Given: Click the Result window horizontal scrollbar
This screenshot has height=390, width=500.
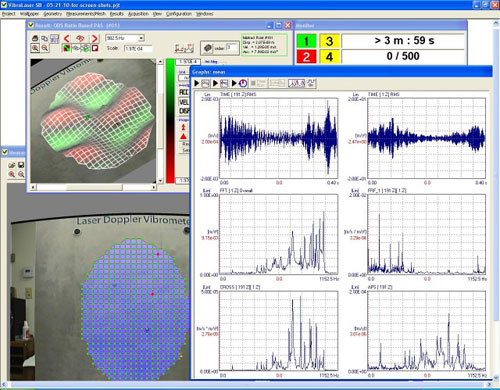Looking at the screenshot, I should click(x=94, y=187).
